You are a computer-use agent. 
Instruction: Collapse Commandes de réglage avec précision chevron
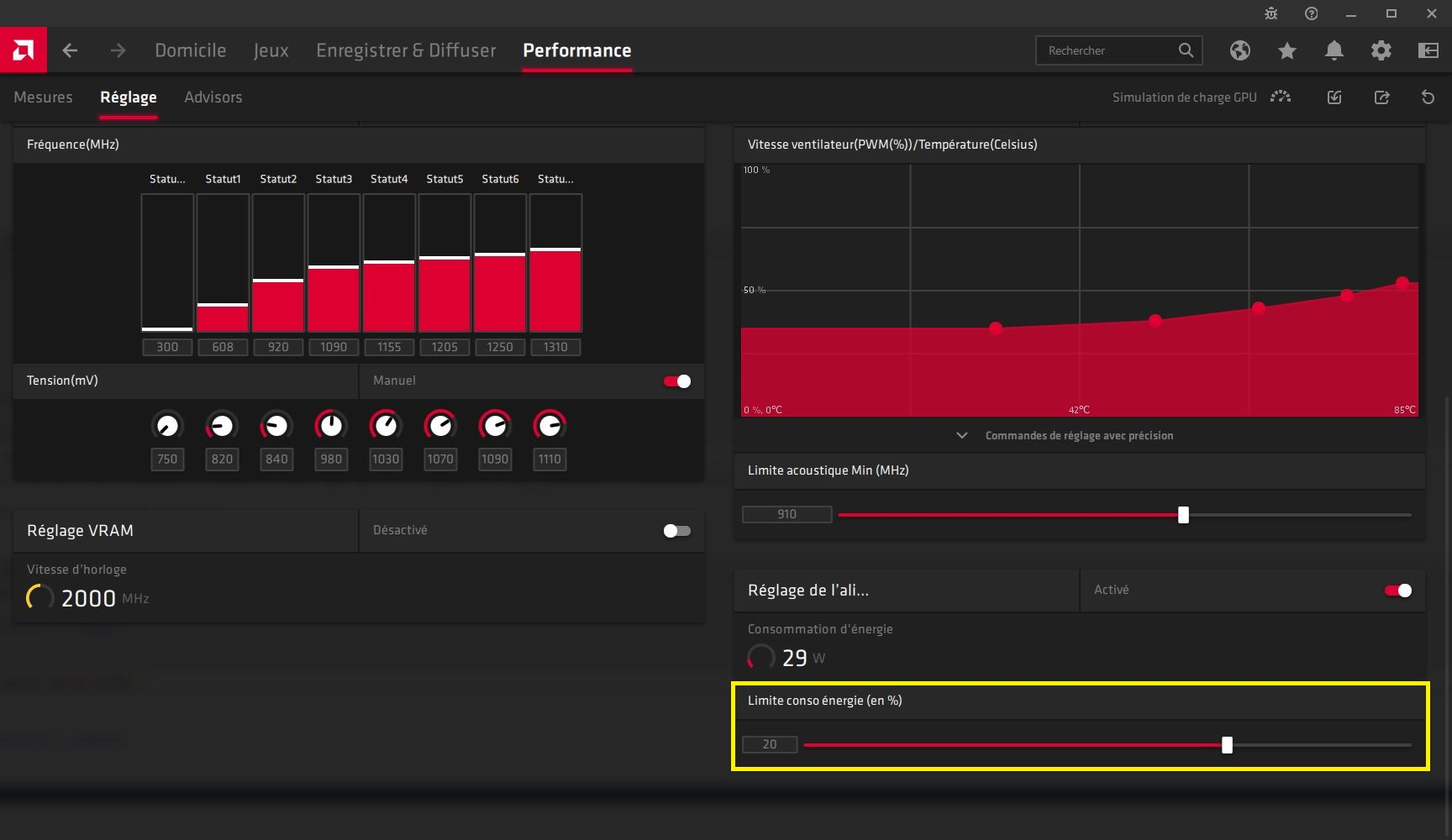tap(962, 435)
